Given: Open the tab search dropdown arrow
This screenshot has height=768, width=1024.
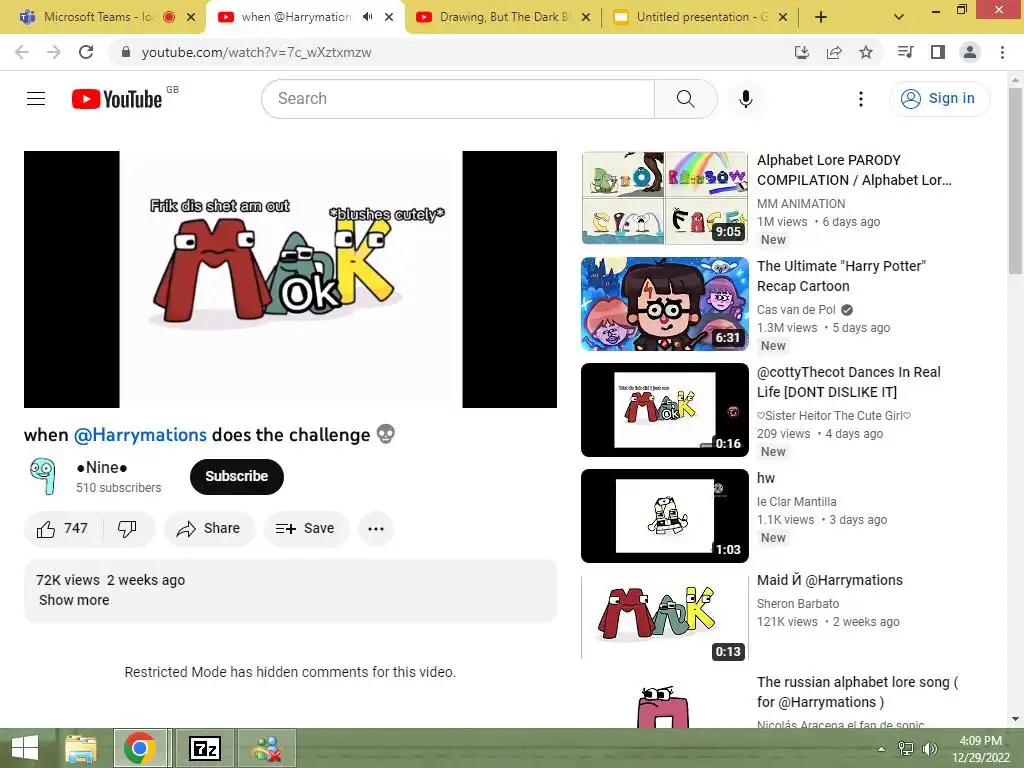Looking at the screenshot, I should pos(899,17).
